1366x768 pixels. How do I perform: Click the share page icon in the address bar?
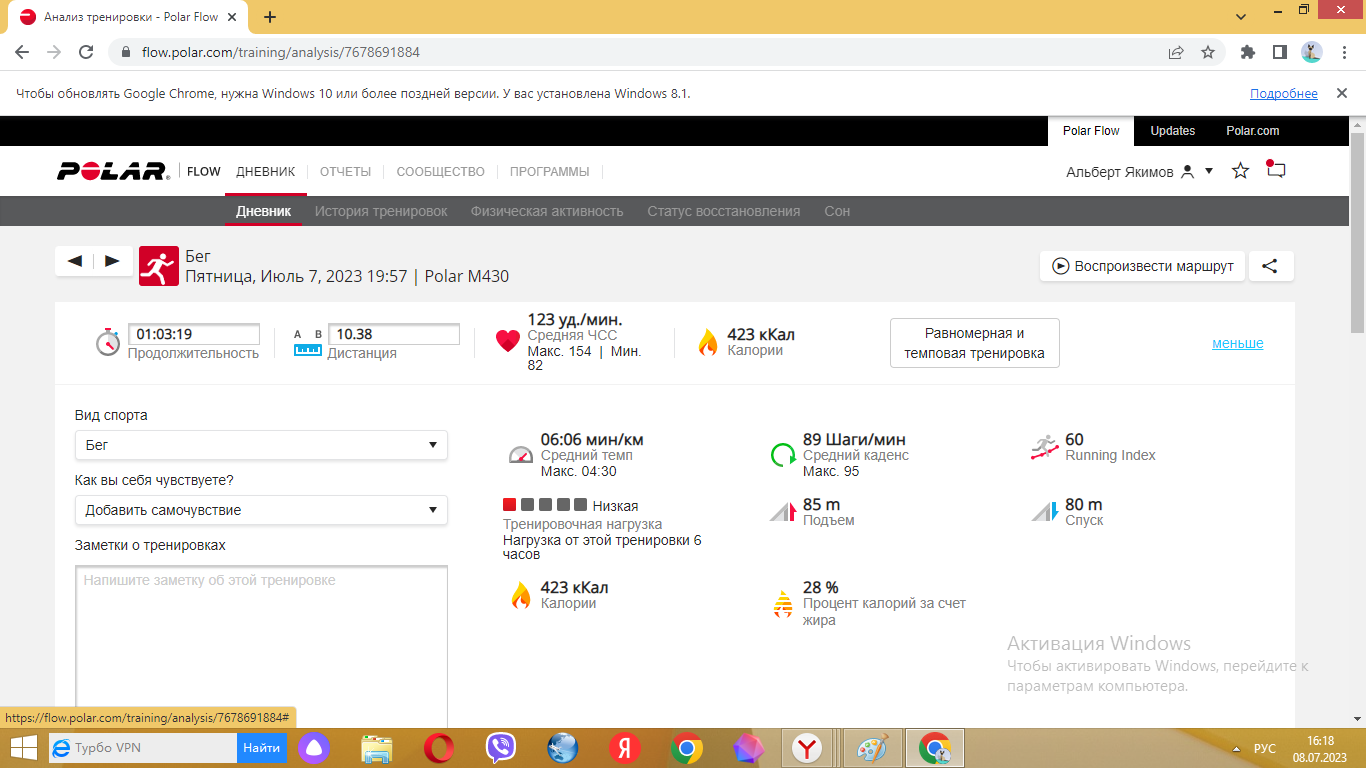(x=1176, y=52)
